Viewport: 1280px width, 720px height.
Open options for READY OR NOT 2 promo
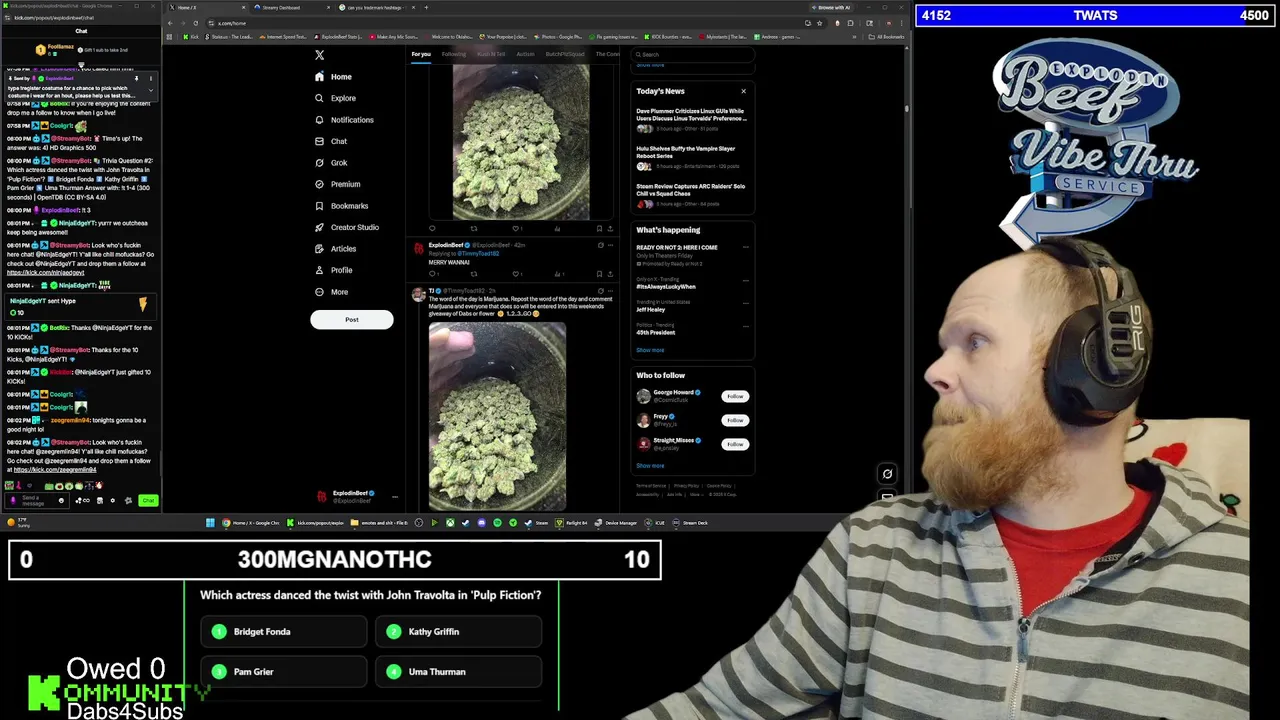tap(745, 247)
